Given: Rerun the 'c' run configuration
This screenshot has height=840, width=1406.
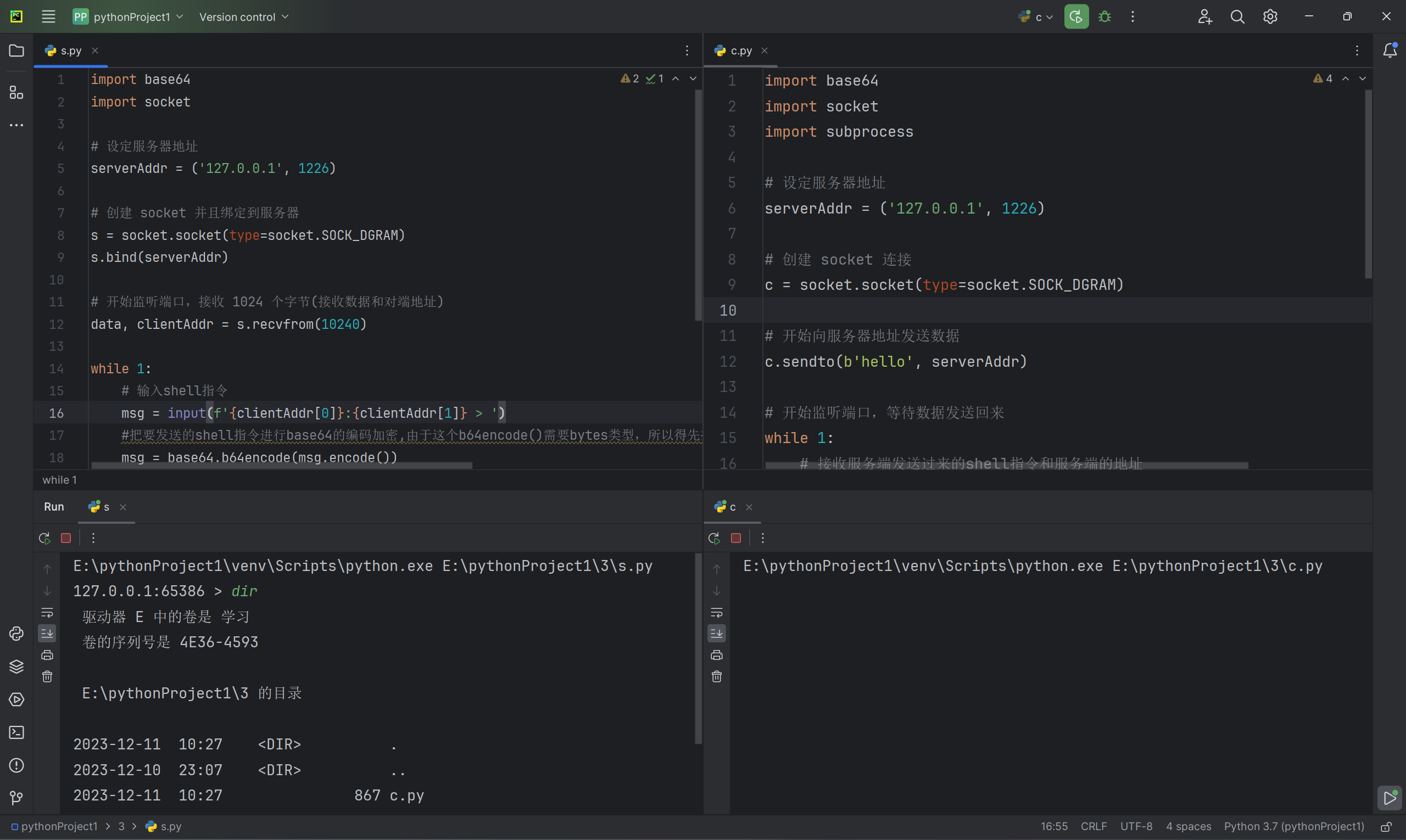Looking at the screenshot, I should click(x=713, y=537).
